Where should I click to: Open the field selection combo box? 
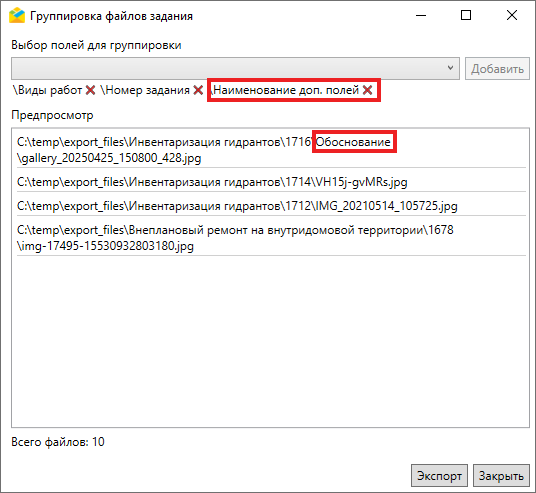click(235, 68)
